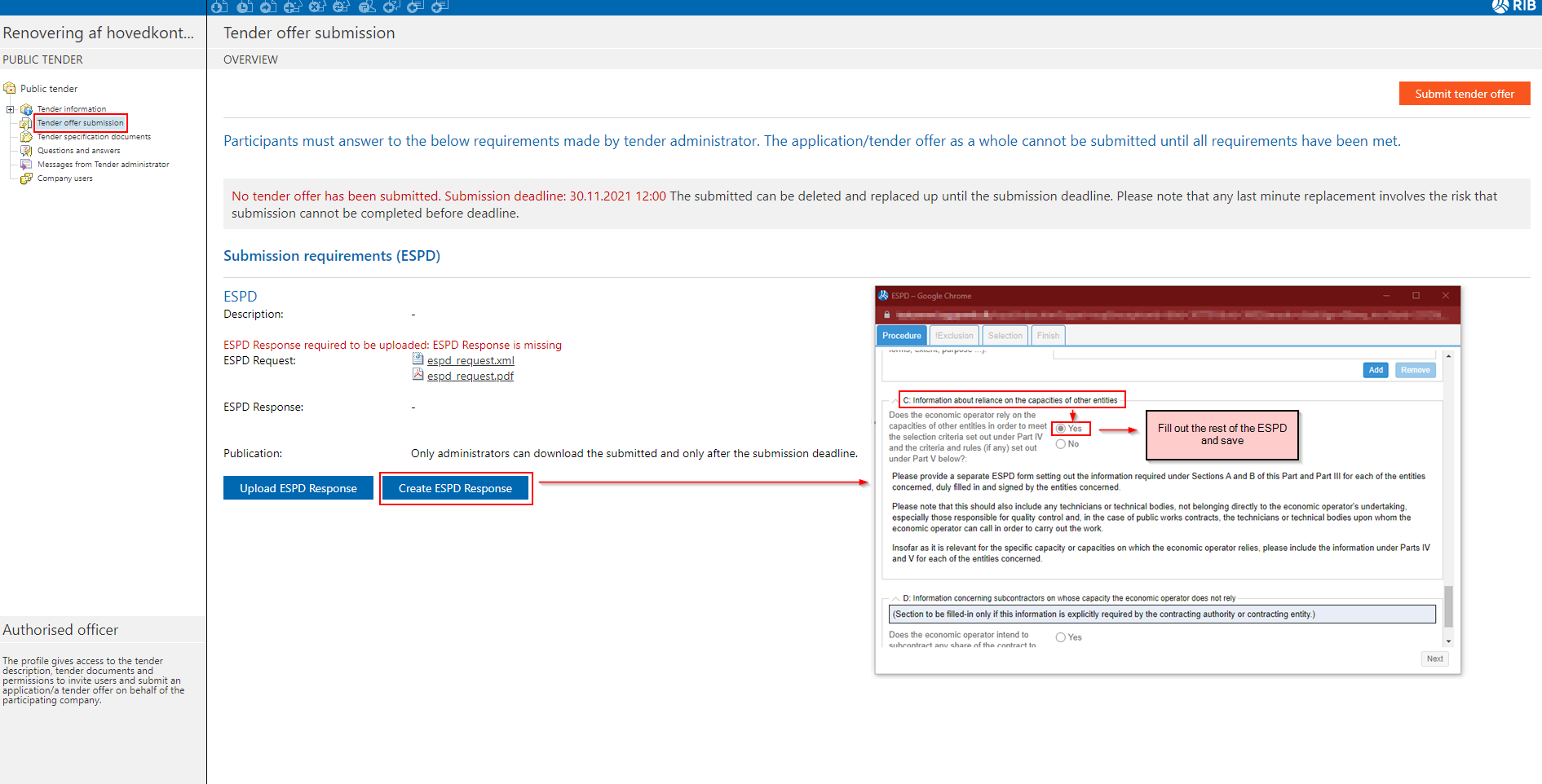Open the Finish tab in ESPD window
Image resolution: width=1542 pixels, height=784 pixels.
pyautogui.click(x=1048, y=336)
